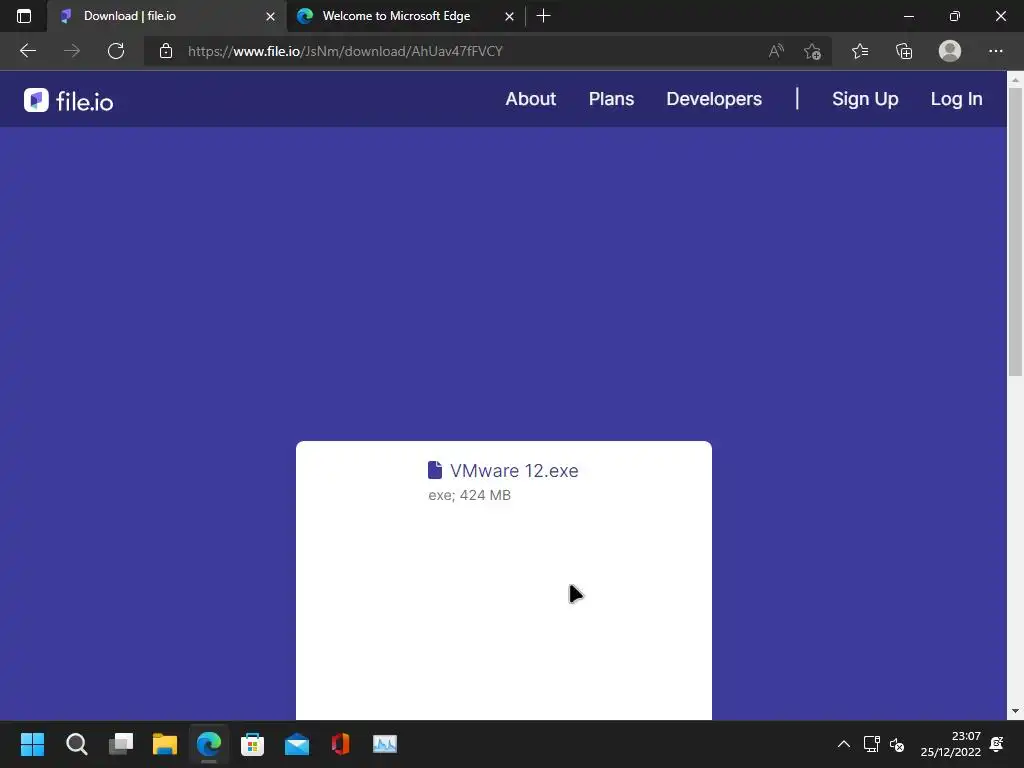Open taskbar Search
The width and height of the screenshot is (1024, 768).
76,744
